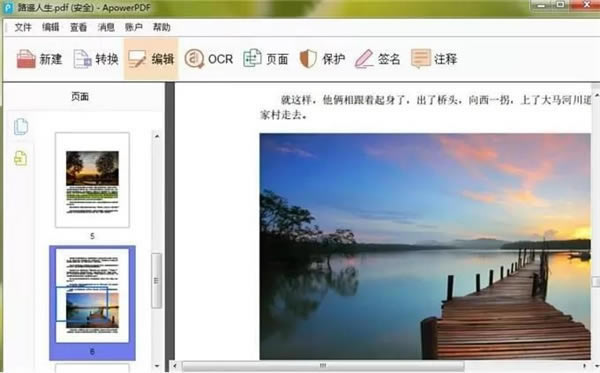600x373 pixels.
Task: Click the 页面 panel header label
Action: click(80, 96)
